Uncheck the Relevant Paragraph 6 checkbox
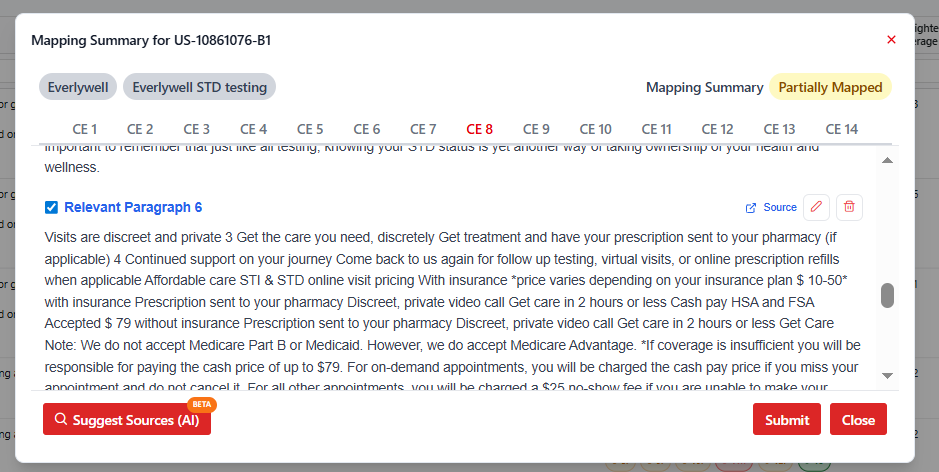The image size is (939, 472). point(51,207)
